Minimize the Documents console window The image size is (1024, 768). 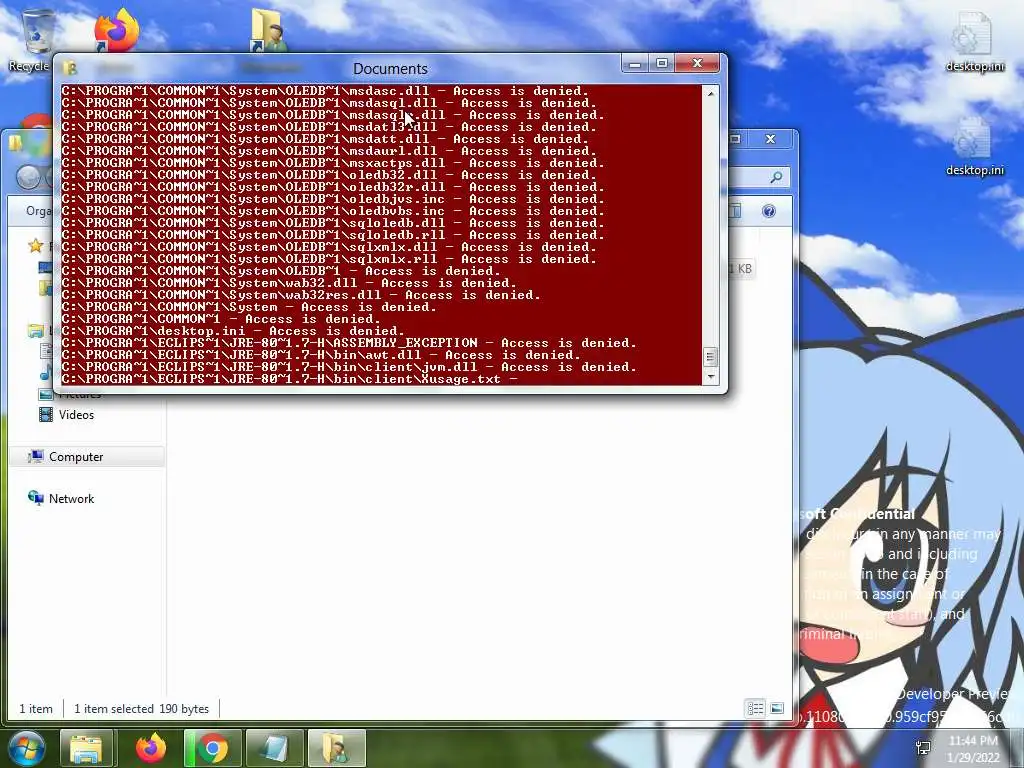[633, 63]
